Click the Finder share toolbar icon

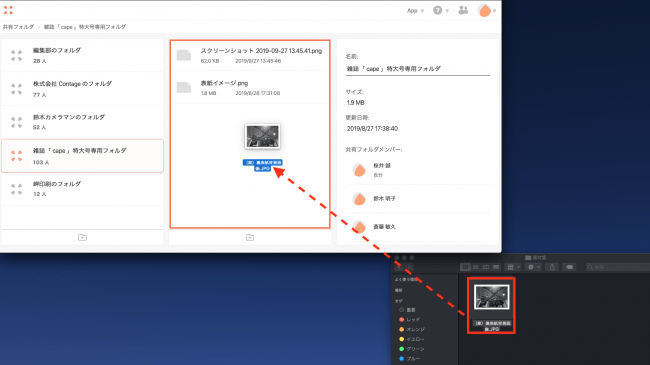(552, 267)
